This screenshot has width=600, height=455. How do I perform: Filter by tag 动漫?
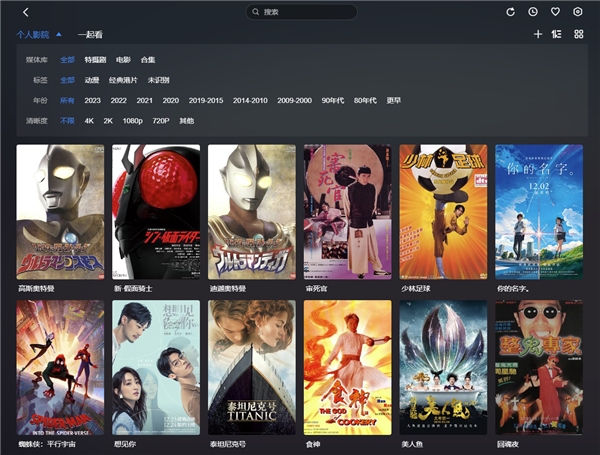(92, 80)
